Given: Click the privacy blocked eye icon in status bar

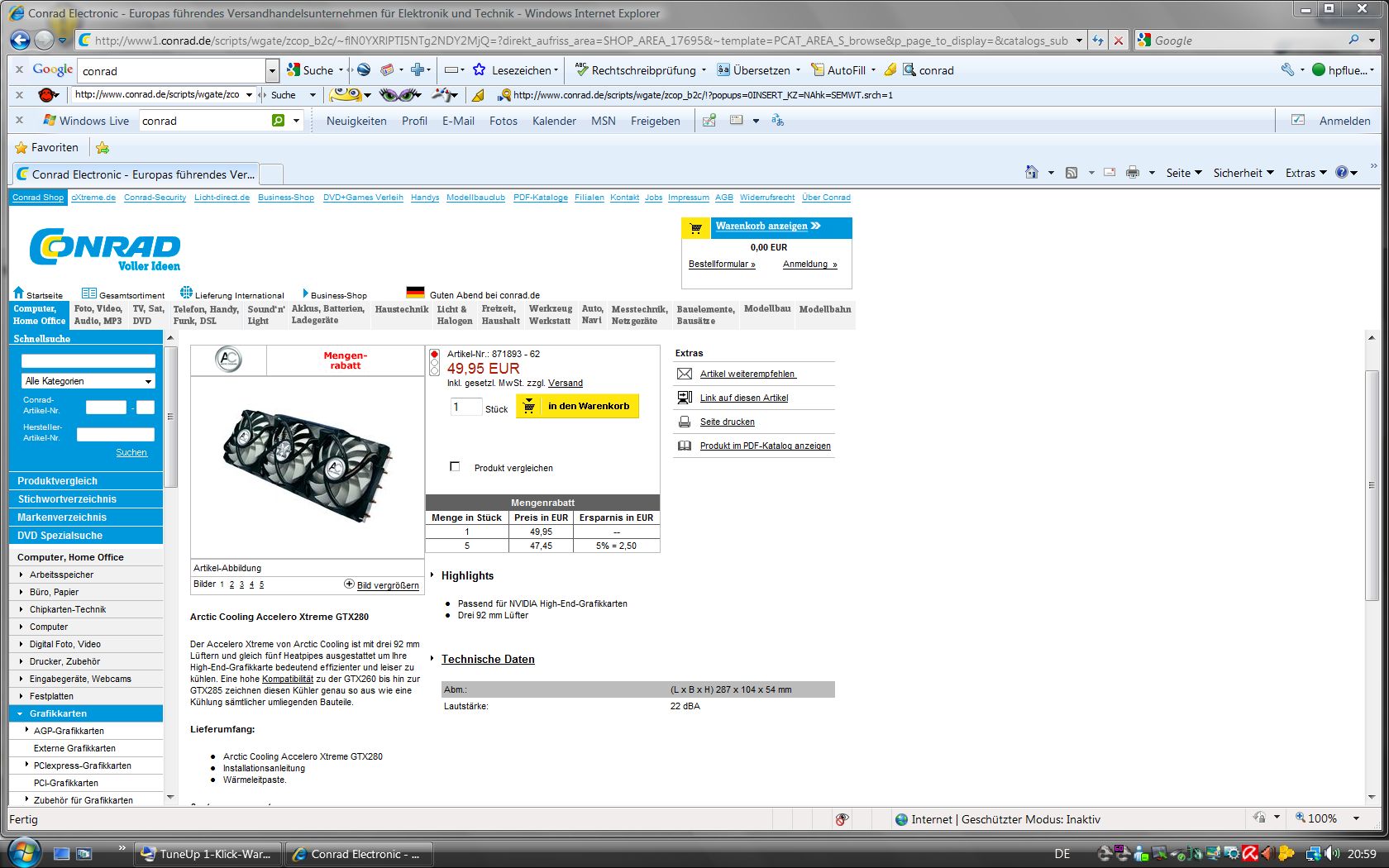Looking at the screenshot, I should (x=842, y=819).
